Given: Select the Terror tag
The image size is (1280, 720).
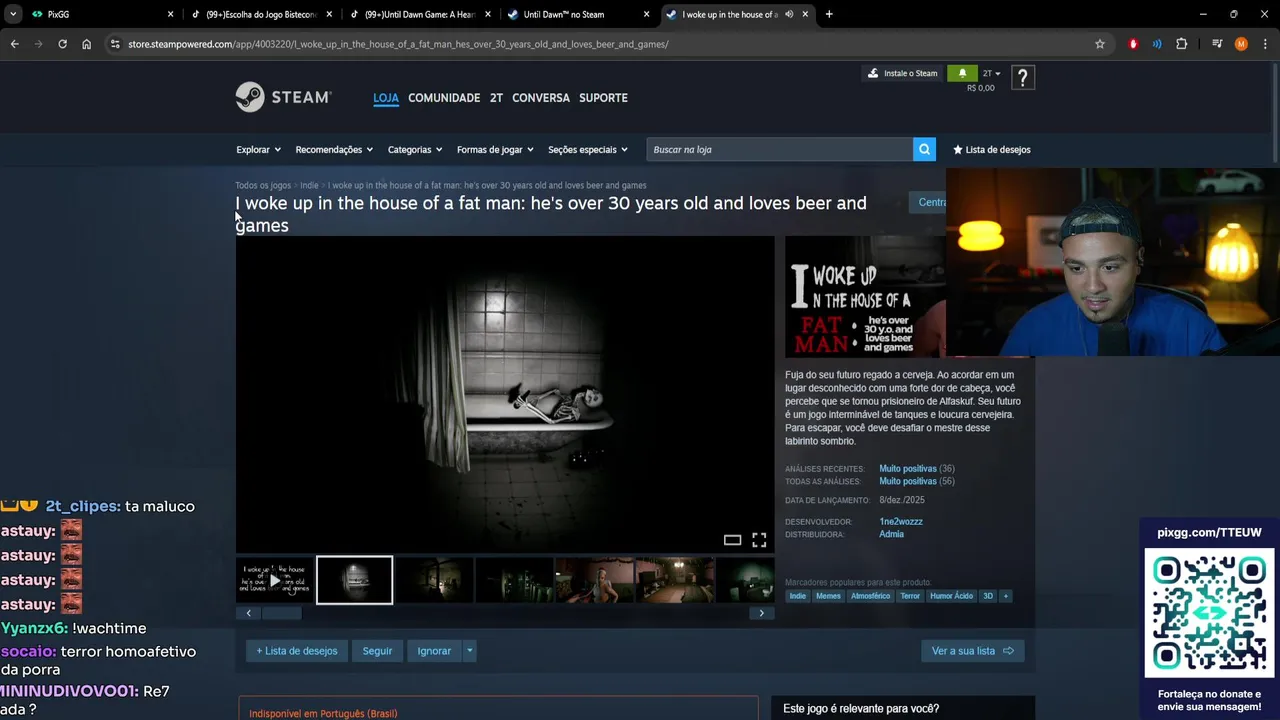Looking at the screenshot, I should coord(910,596).
